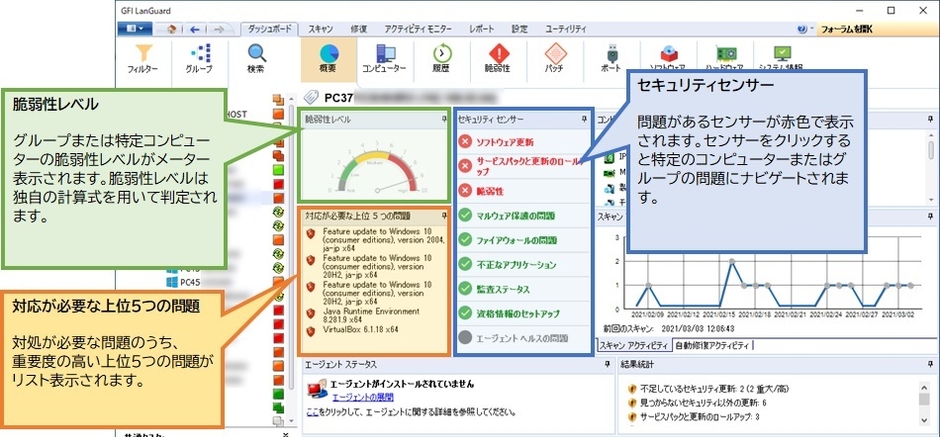Viewport: 940px width, 437px height.
Task: Click the red X beside ソフトウェア更新
Action: [x=465, y=142]
